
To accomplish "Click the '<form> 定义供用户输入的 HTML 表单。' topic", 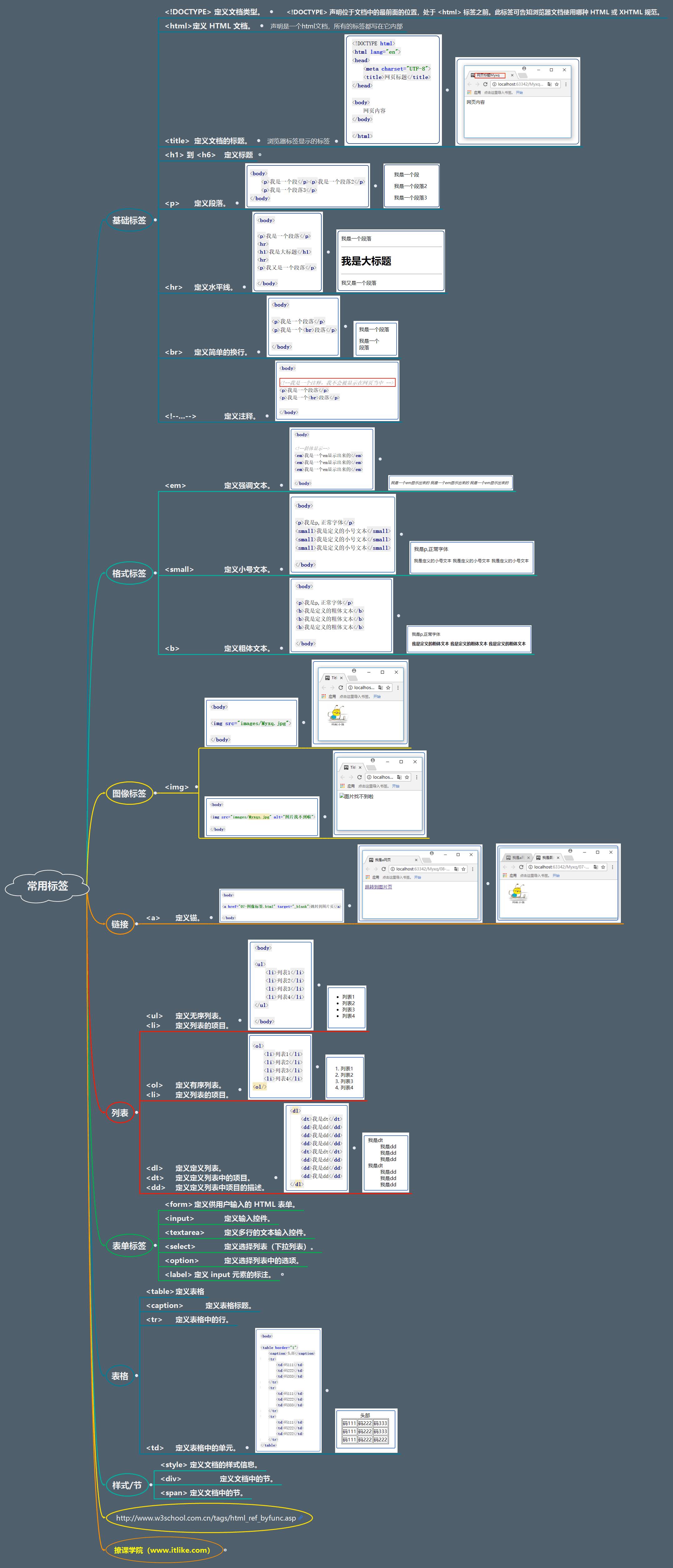I will [x=231, y=1205].
